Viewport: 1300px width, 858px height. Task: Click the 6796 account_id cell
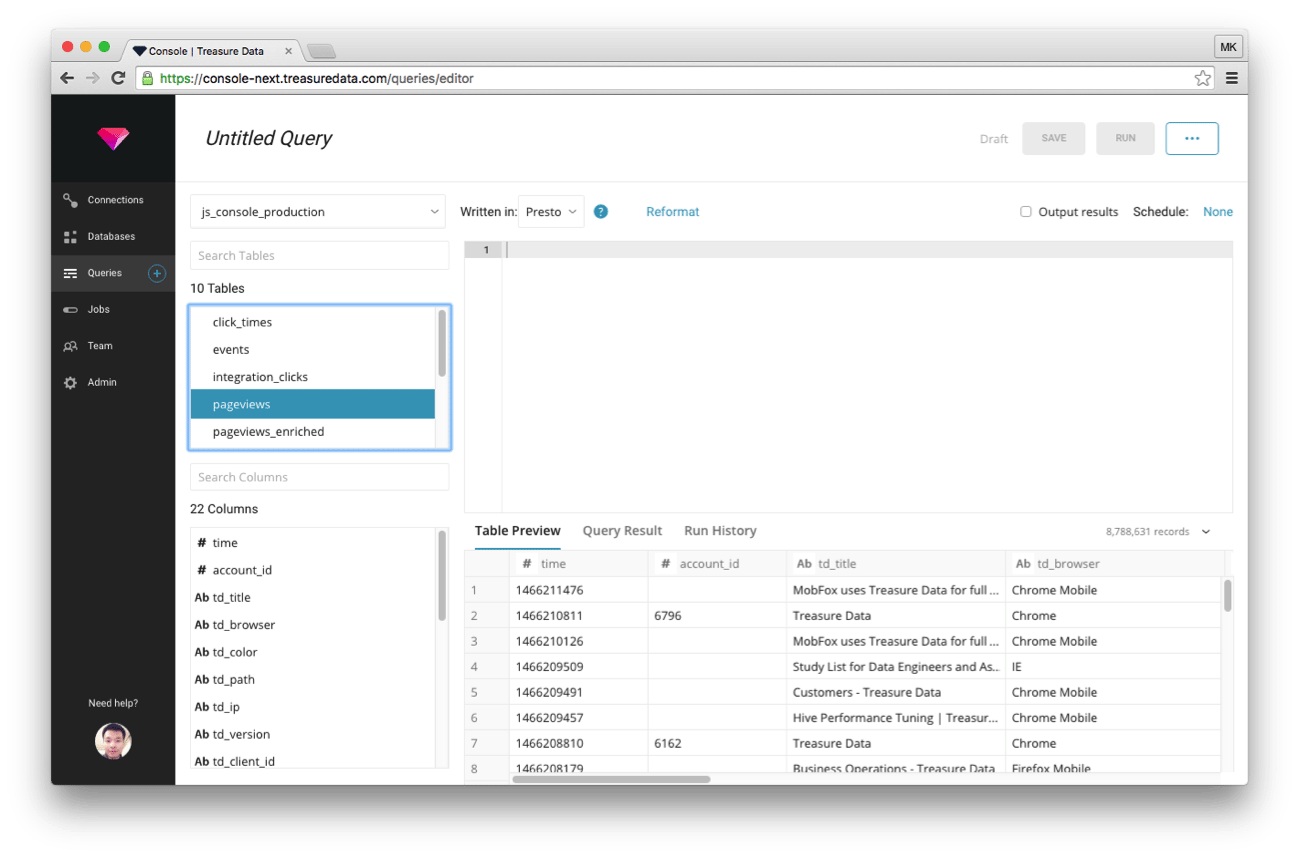(x=717, y=616)
